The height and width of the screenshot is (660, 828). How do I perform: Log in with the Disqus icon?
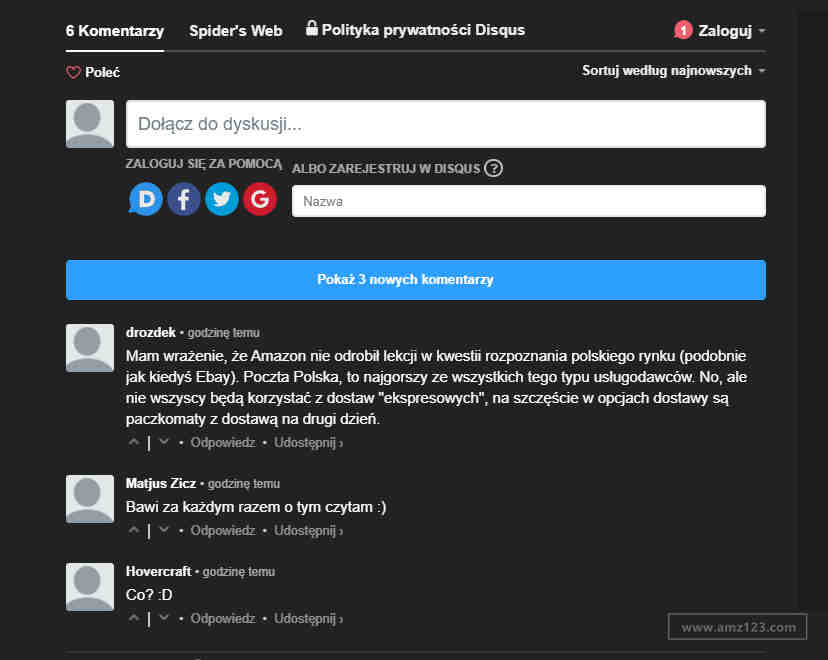146,199
